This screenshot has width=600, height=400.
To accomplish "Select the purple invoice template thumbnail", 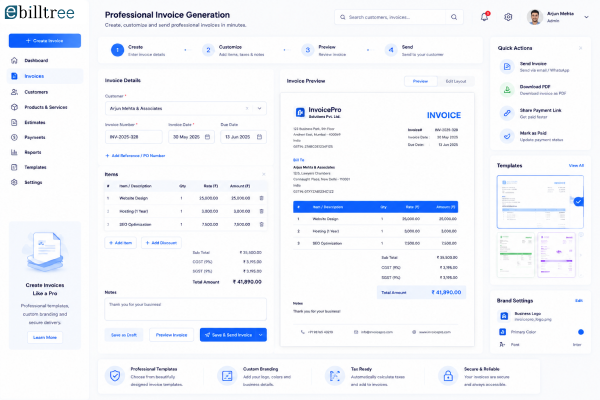I will click(556, 255).
